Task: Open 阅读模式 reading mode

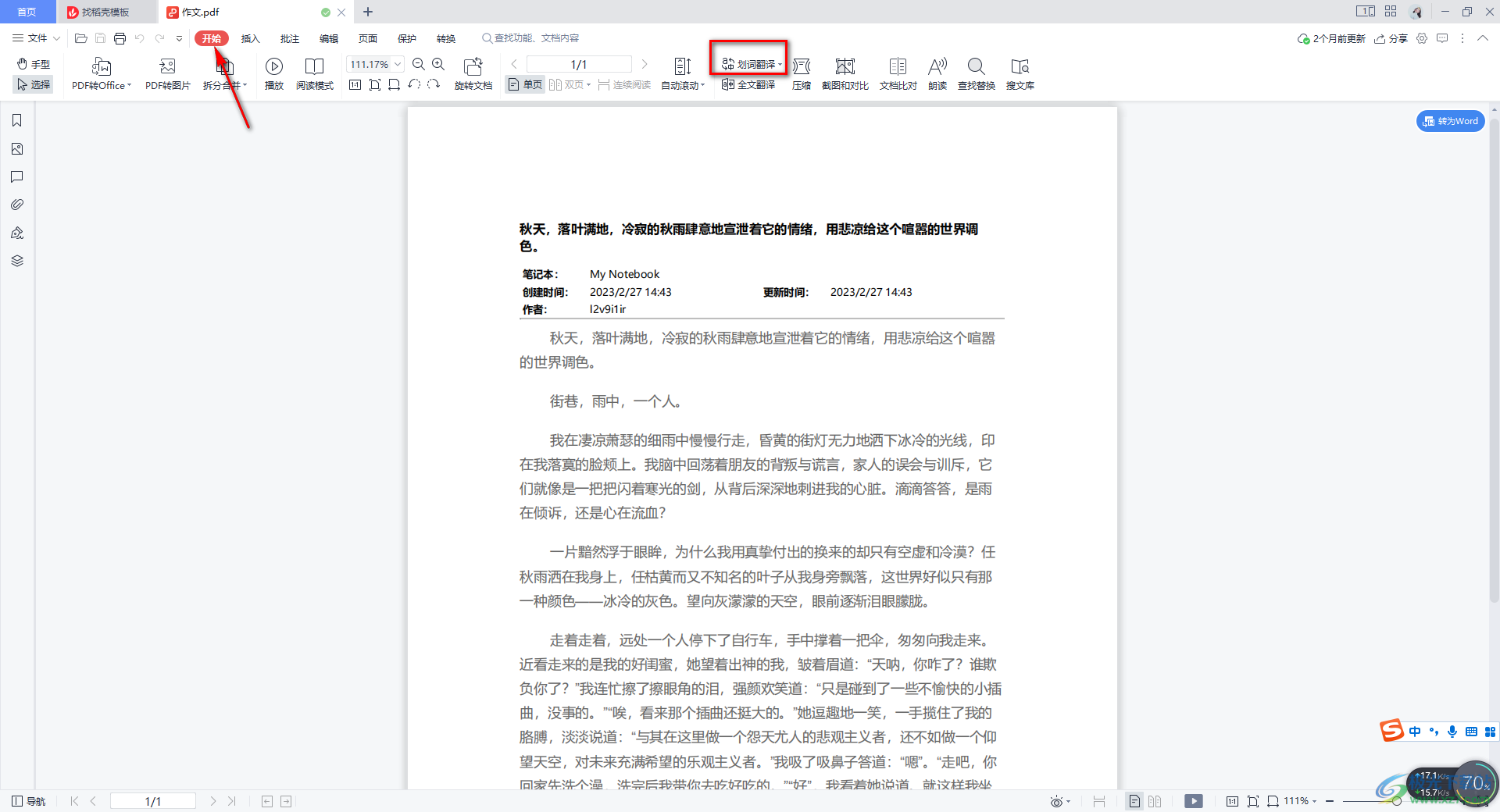Action: (314, 67)
